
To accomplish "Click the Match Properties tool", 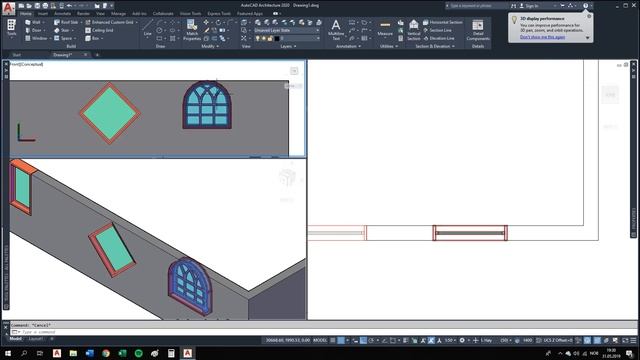I will 192,30.
